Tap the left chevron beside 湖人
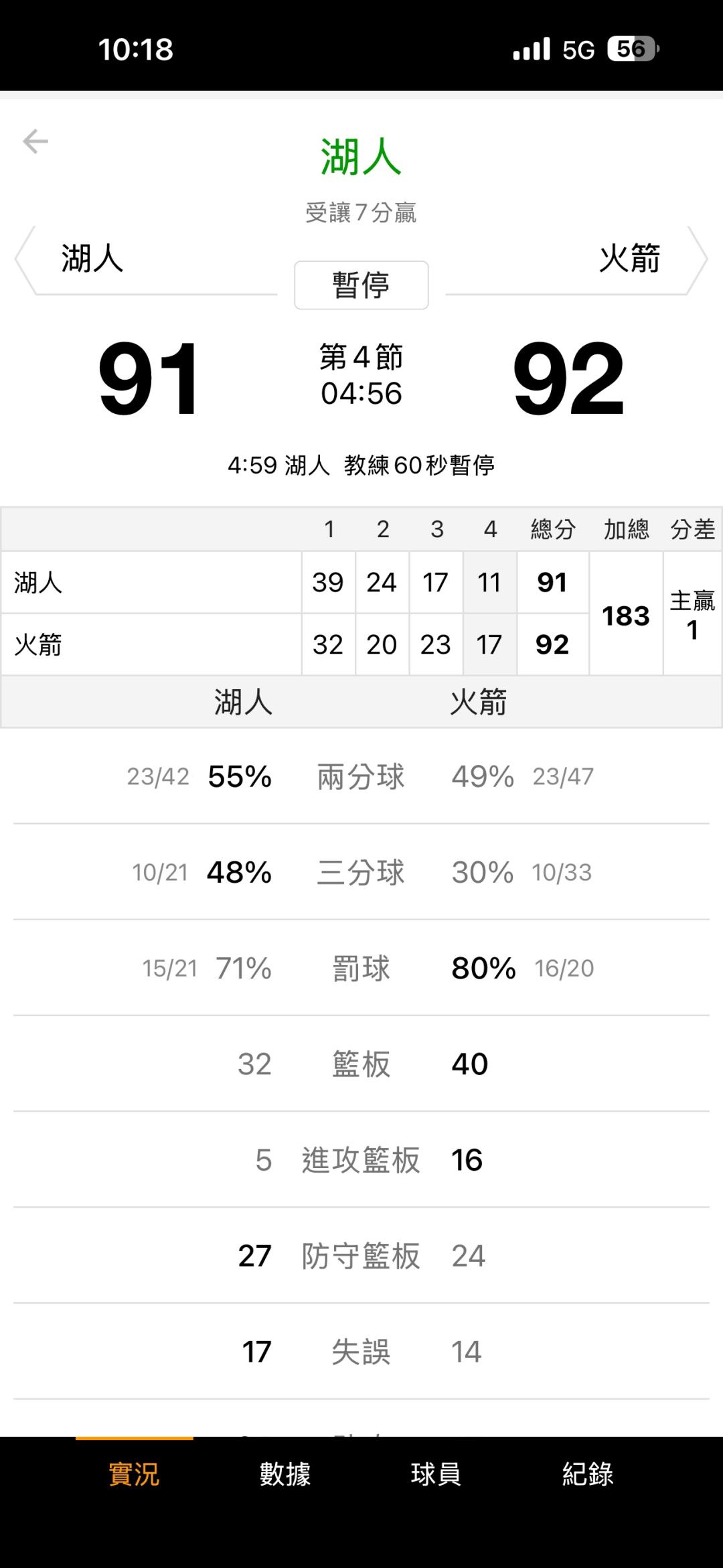The width and height of the screenshot is (723, 1568). click(x=24, y=259)
